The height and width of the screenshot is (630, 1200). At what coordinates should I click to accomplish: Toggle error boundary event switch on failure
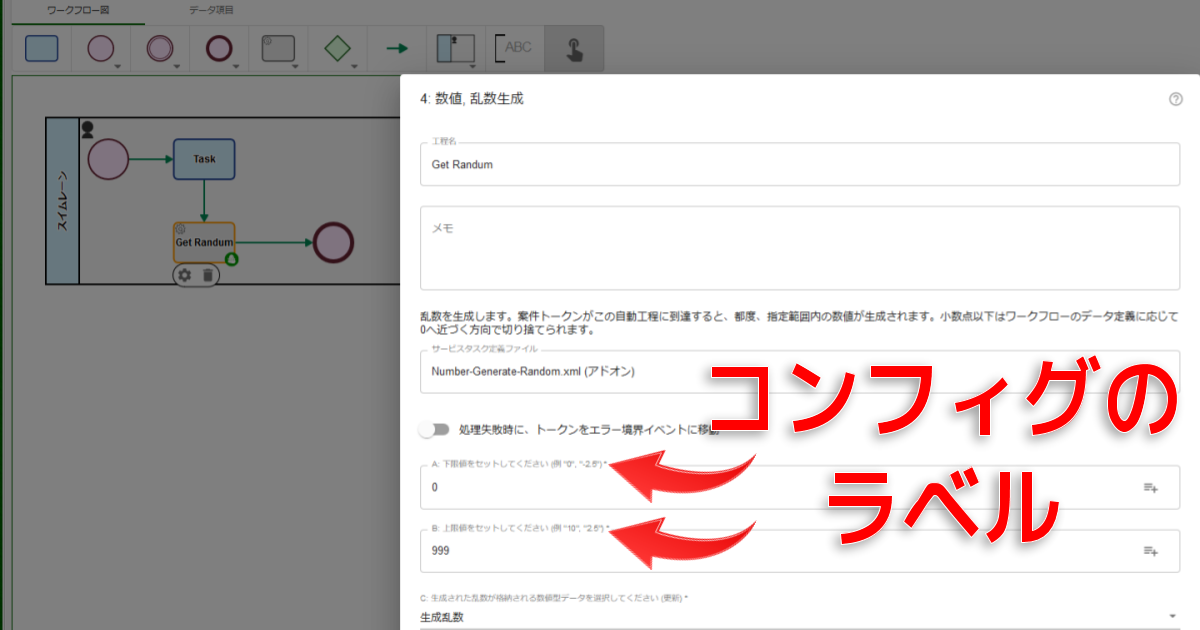click(x=435, y=430)
